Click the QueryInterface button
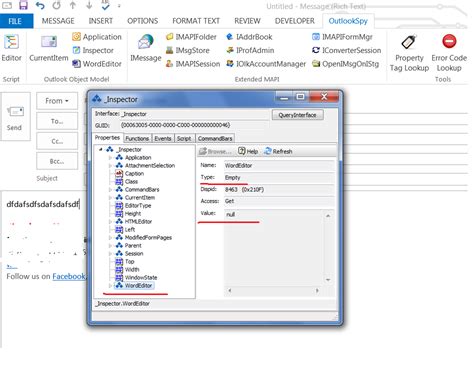 pyautogui.click(x=297, y=115)
